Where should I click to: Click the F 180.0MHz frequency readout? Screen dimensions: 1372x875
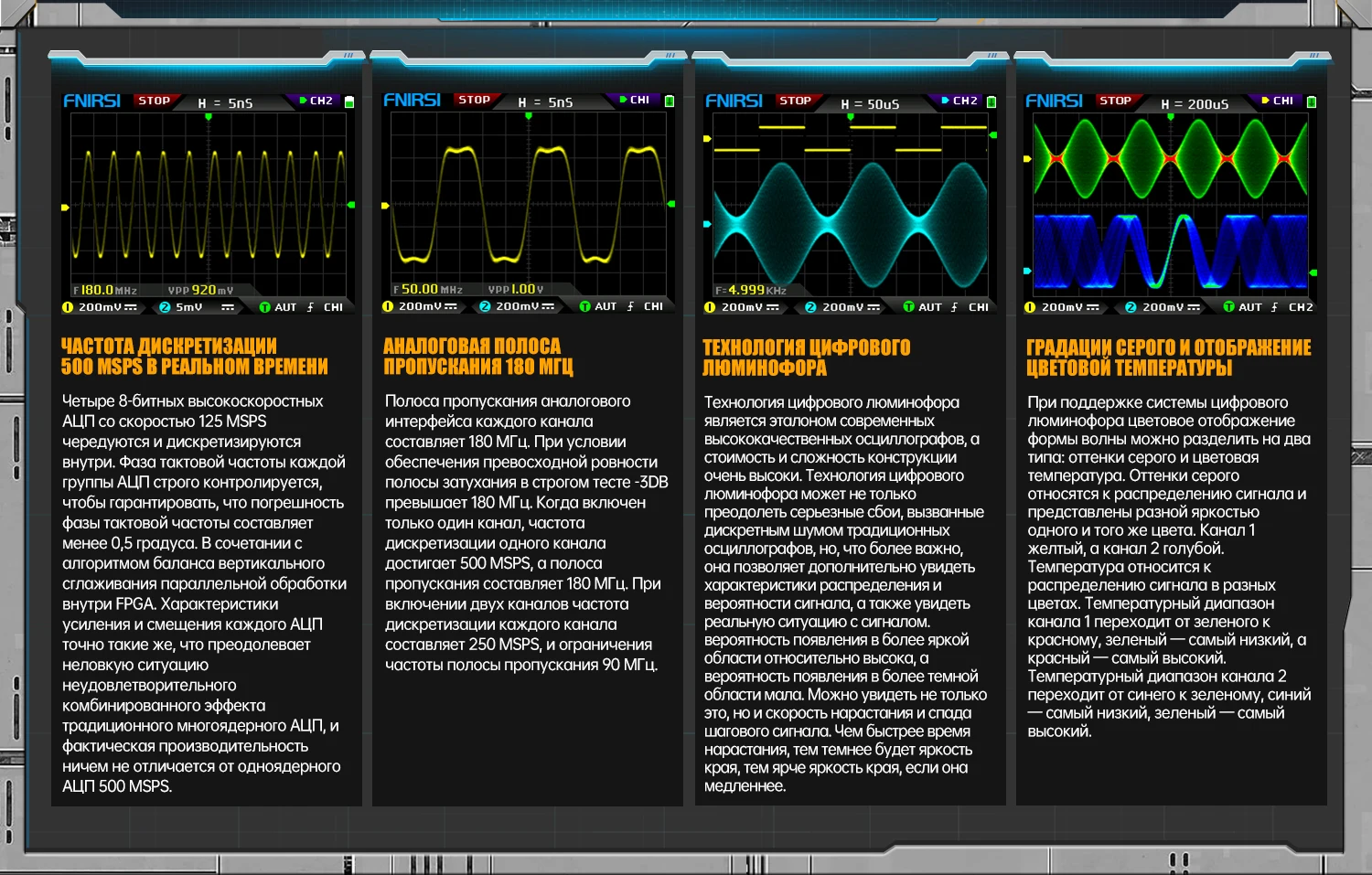(106, 290)
